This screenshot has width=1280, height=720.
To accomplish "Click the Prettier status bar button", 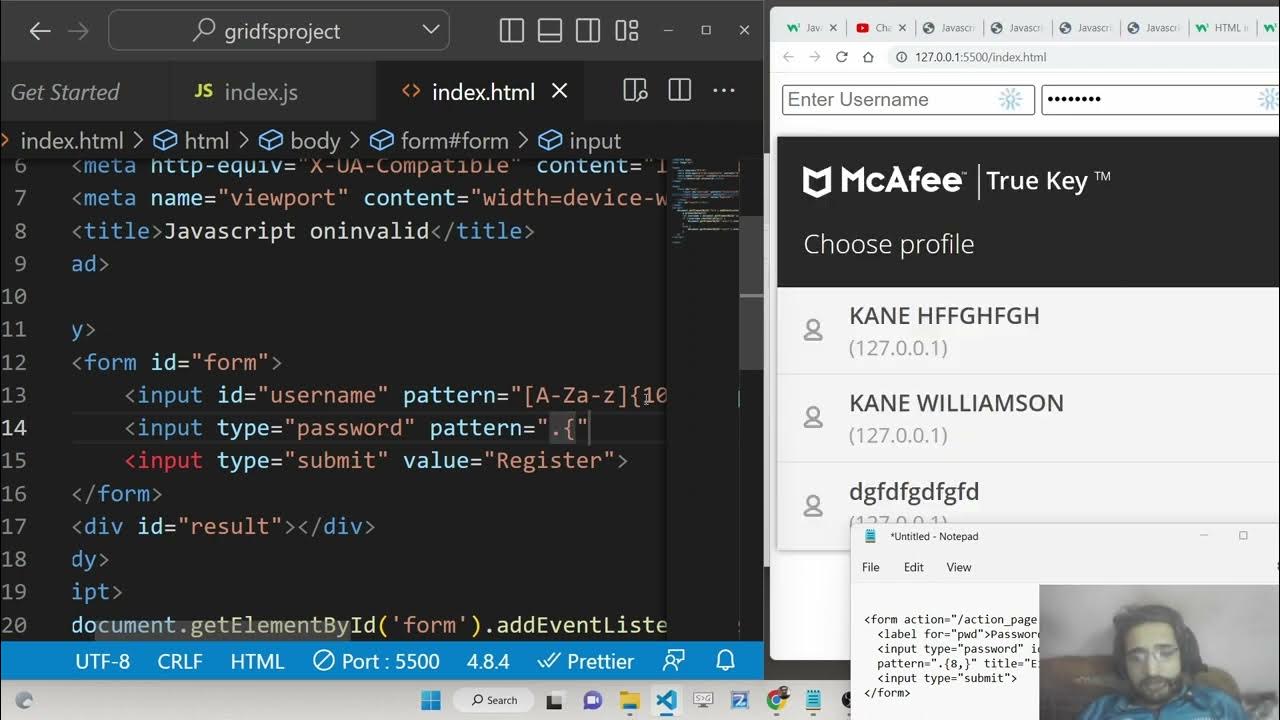I will click(585, 661).
